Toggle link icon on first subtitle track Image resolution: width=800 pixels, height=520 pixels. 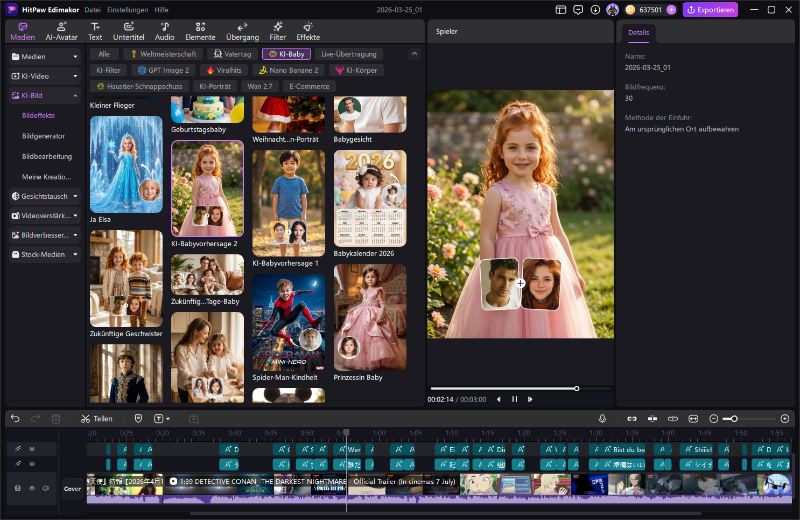(x=18, y=449)
